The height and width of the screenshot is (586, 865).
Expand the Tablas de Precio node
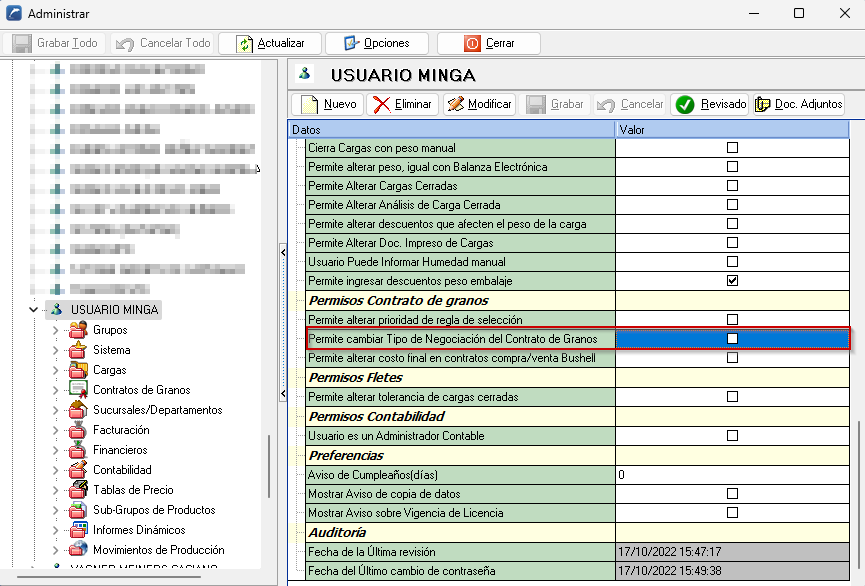55,489
